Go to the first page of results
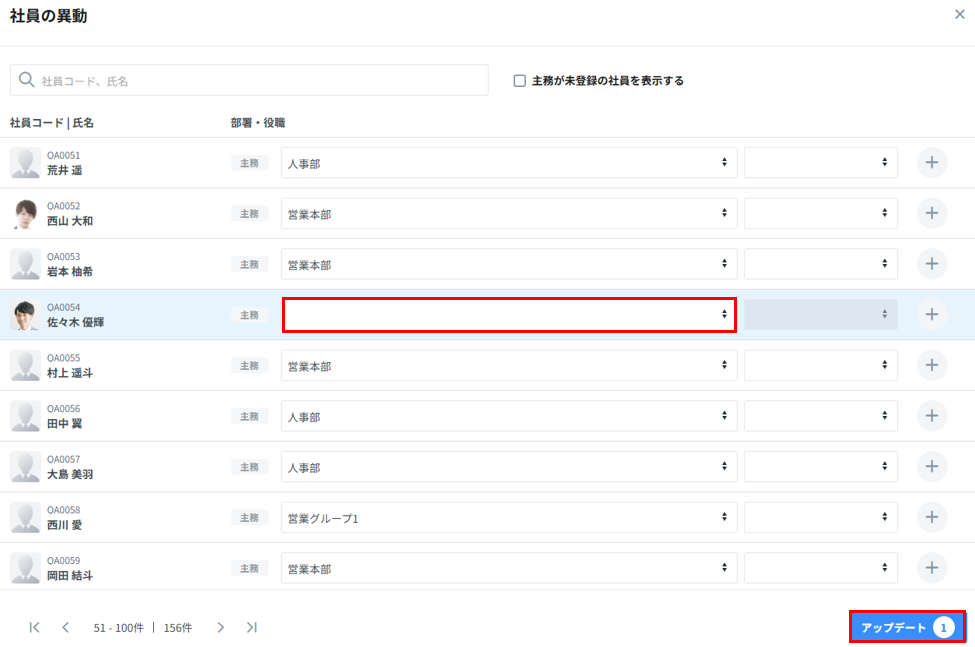This screenshot has height=647, width=975. [x=35, y=627]
